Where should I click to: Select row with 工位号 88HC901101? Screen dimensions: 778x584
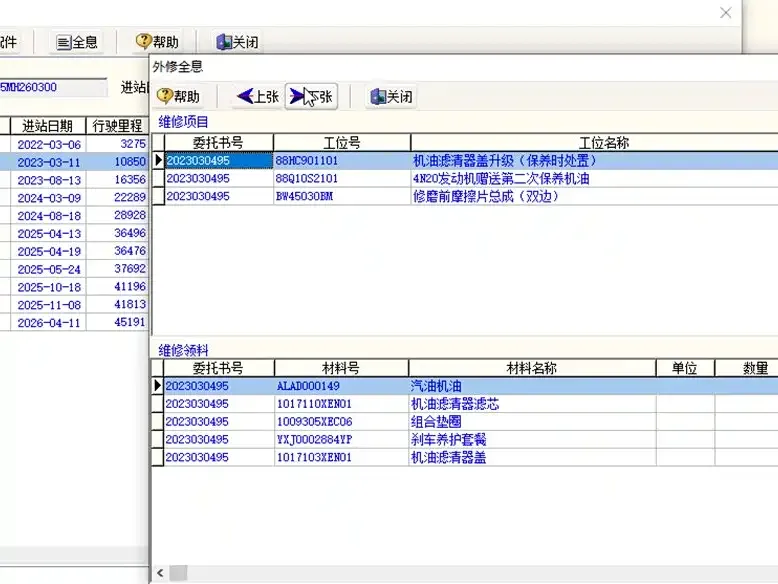465,161
